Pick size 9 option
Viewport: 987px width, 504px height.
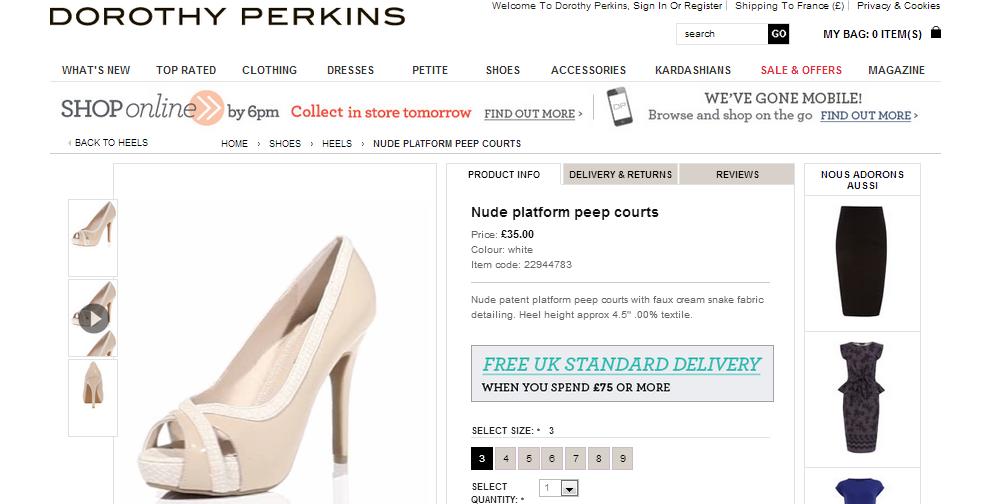pos(622,459)
